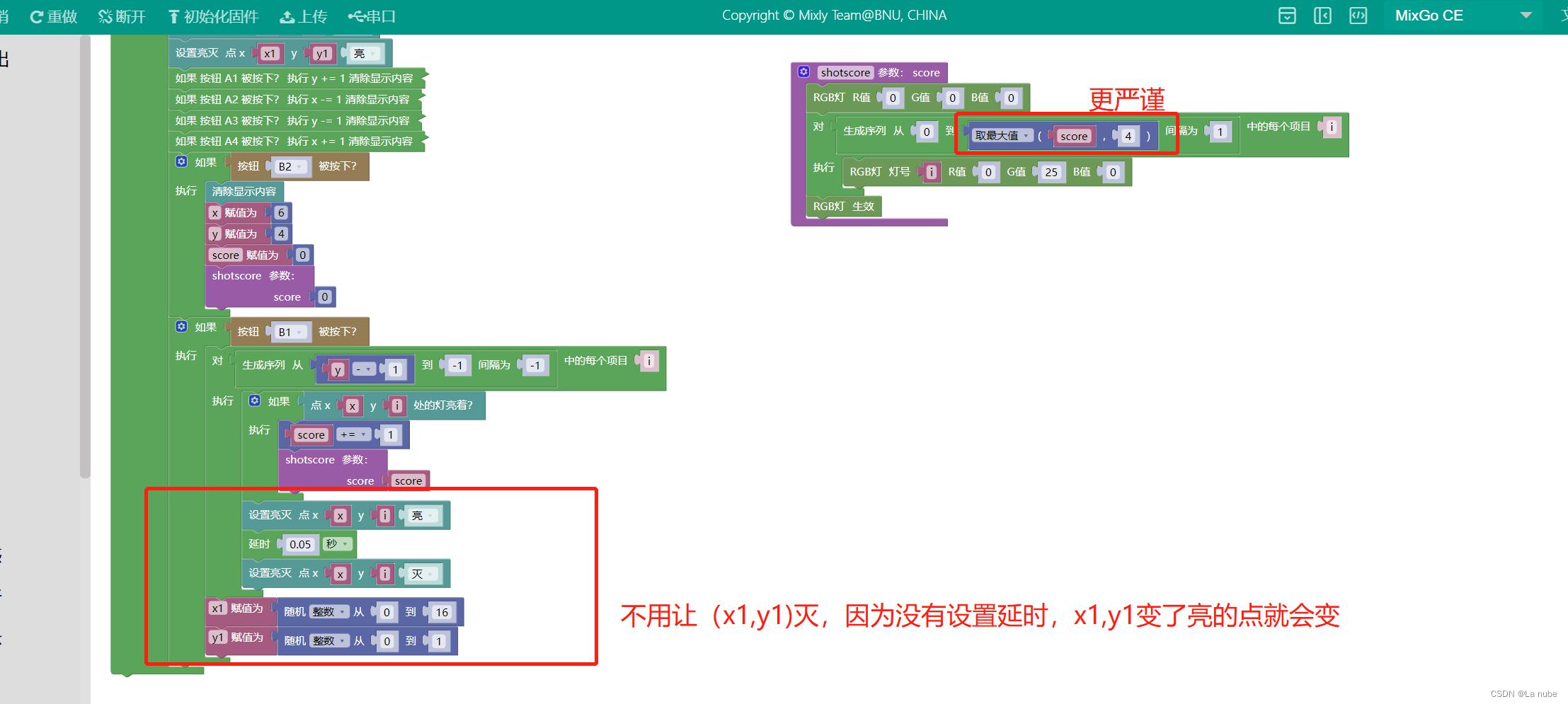
Task: Click the bottom panel layout icon
Action: coord(1287,16)
